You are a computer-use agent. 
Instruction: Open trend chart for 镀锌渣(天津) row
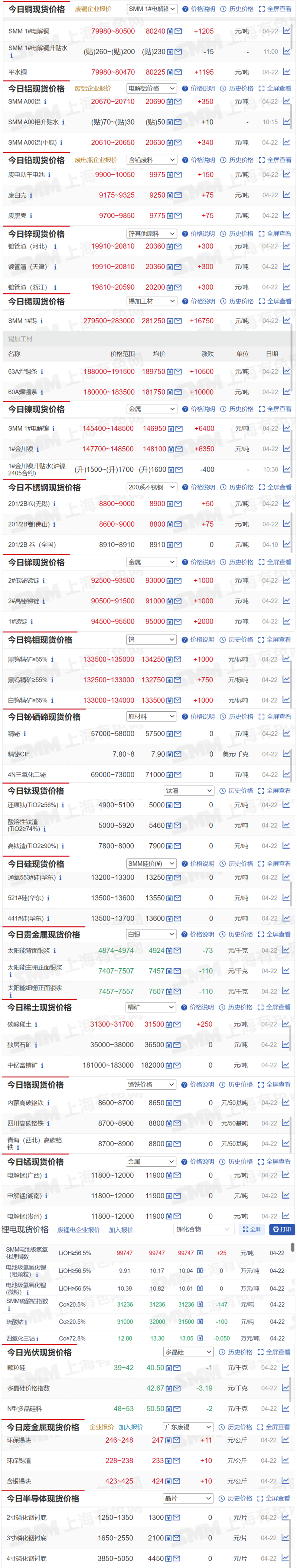click(287, 266)
